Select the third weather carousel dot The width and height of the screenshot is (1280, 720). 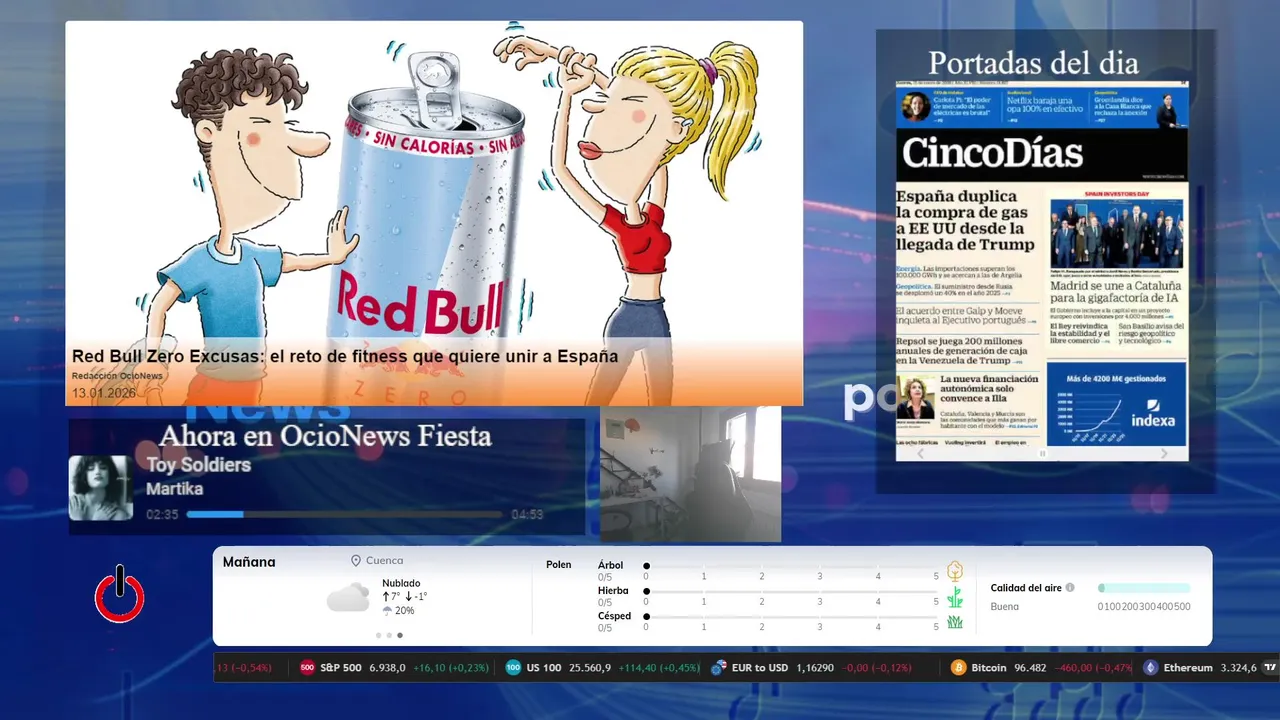pos(400,635)
